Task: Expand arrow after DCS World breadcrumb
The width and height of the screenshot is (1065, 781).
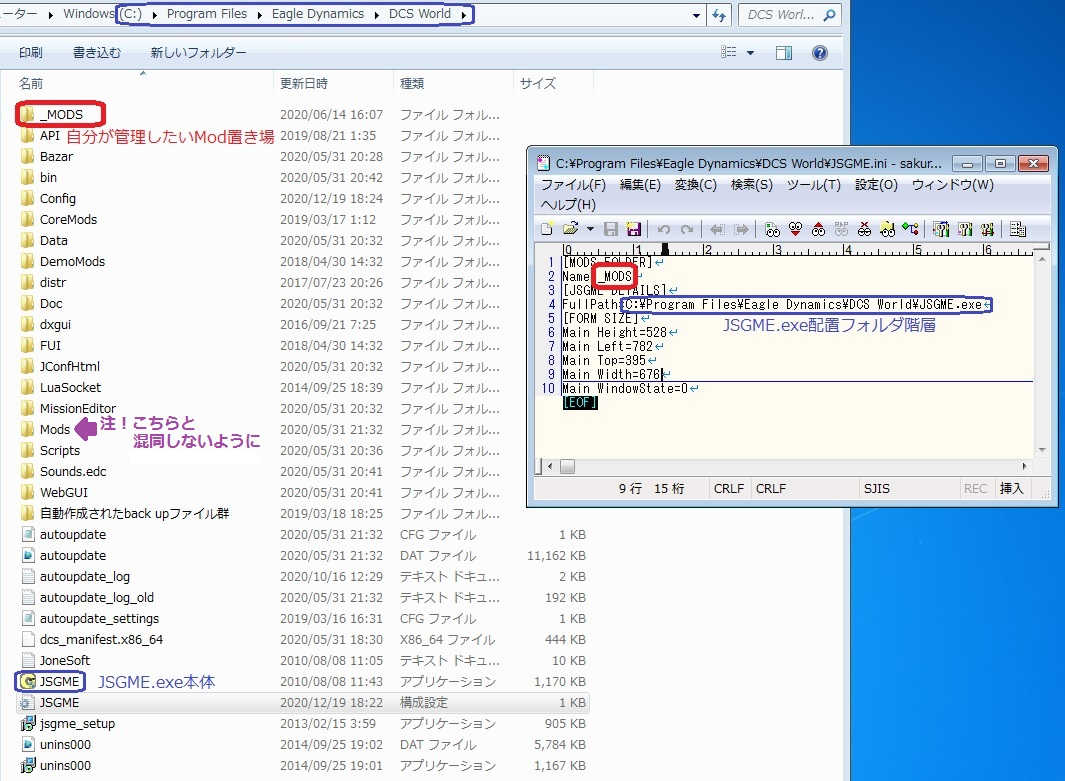Action: coord(463,14)
